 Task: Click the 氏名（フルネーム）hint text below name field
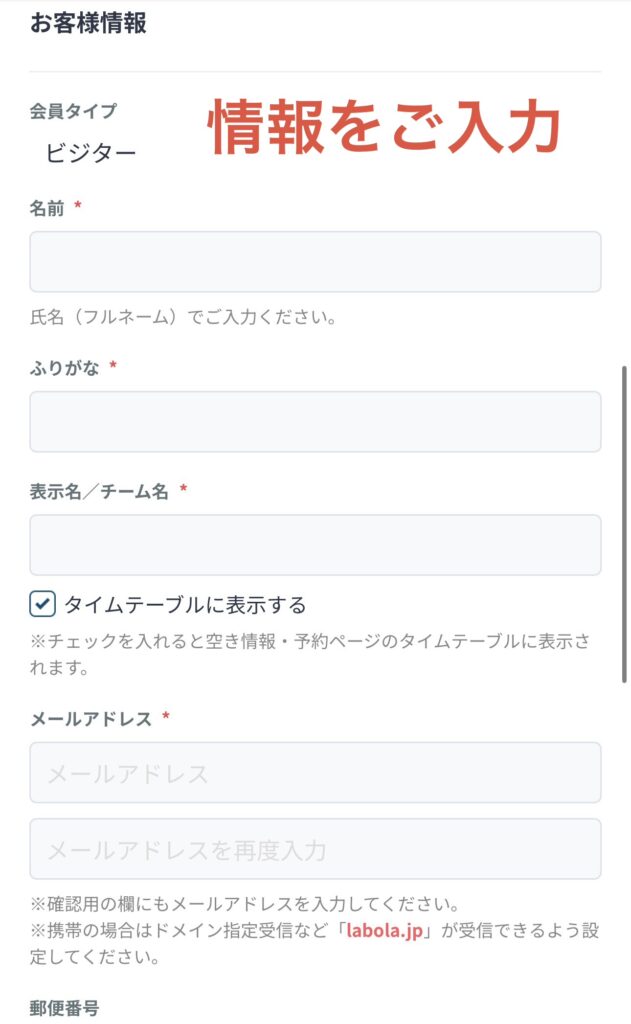tap(182, 318)
